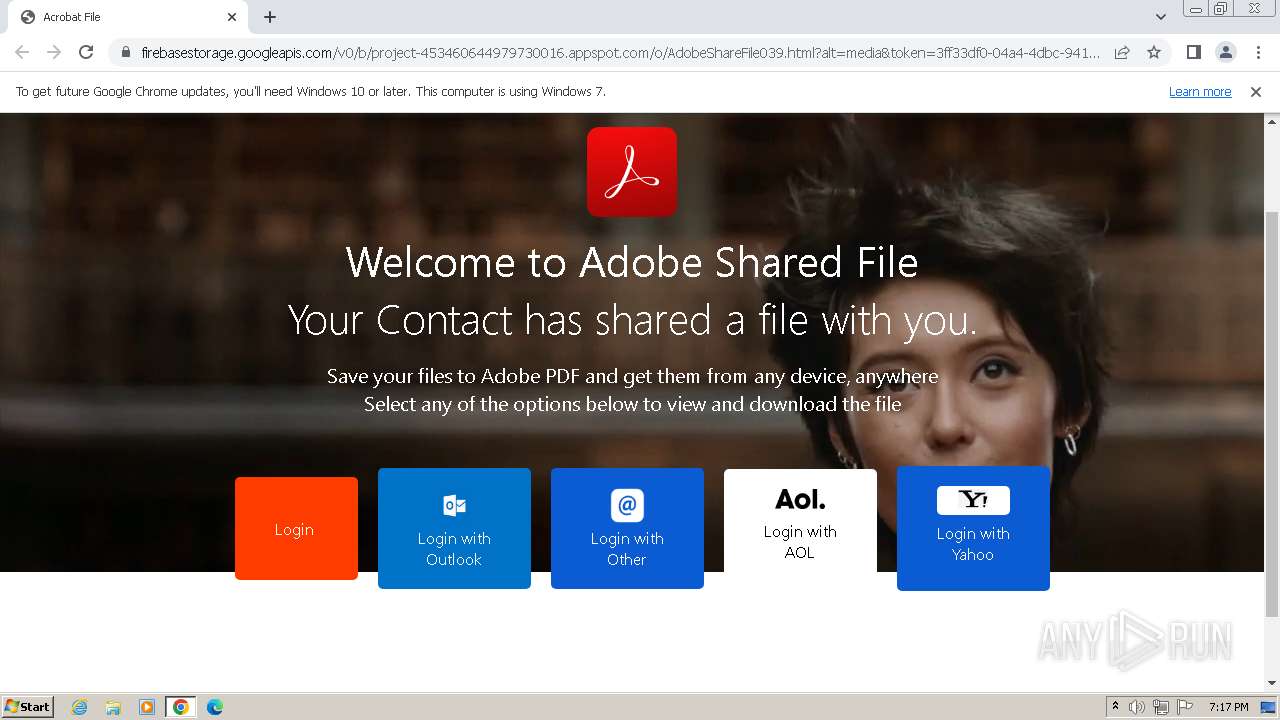This screenshot has width=1280, height=720.
Task: Click the orange Login tile
Action: point(296,528)
